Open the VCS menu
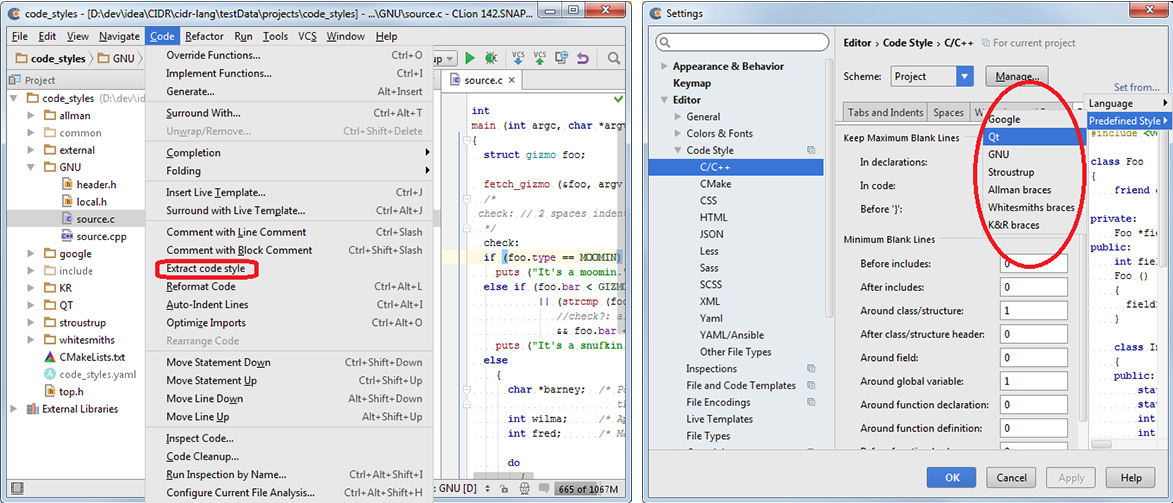This screenshot has height=503, width=1173. click(x=307, y=36)
